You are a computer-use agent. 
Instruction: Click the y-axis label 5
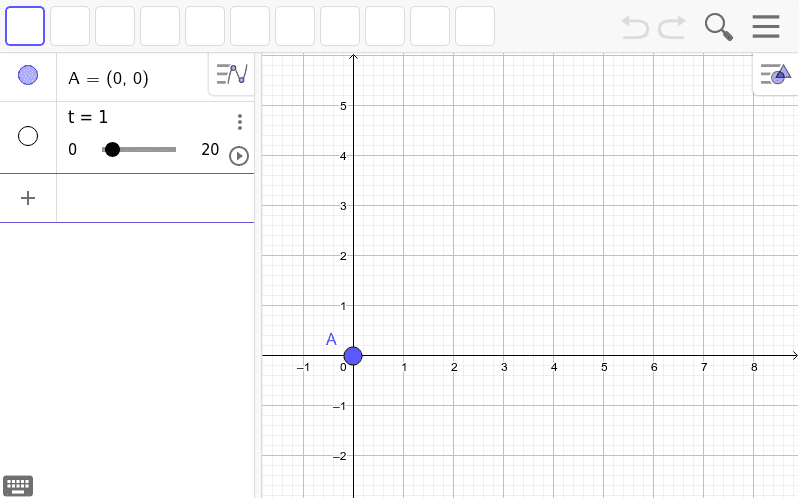pyautogui.click(x=343, y=106)
